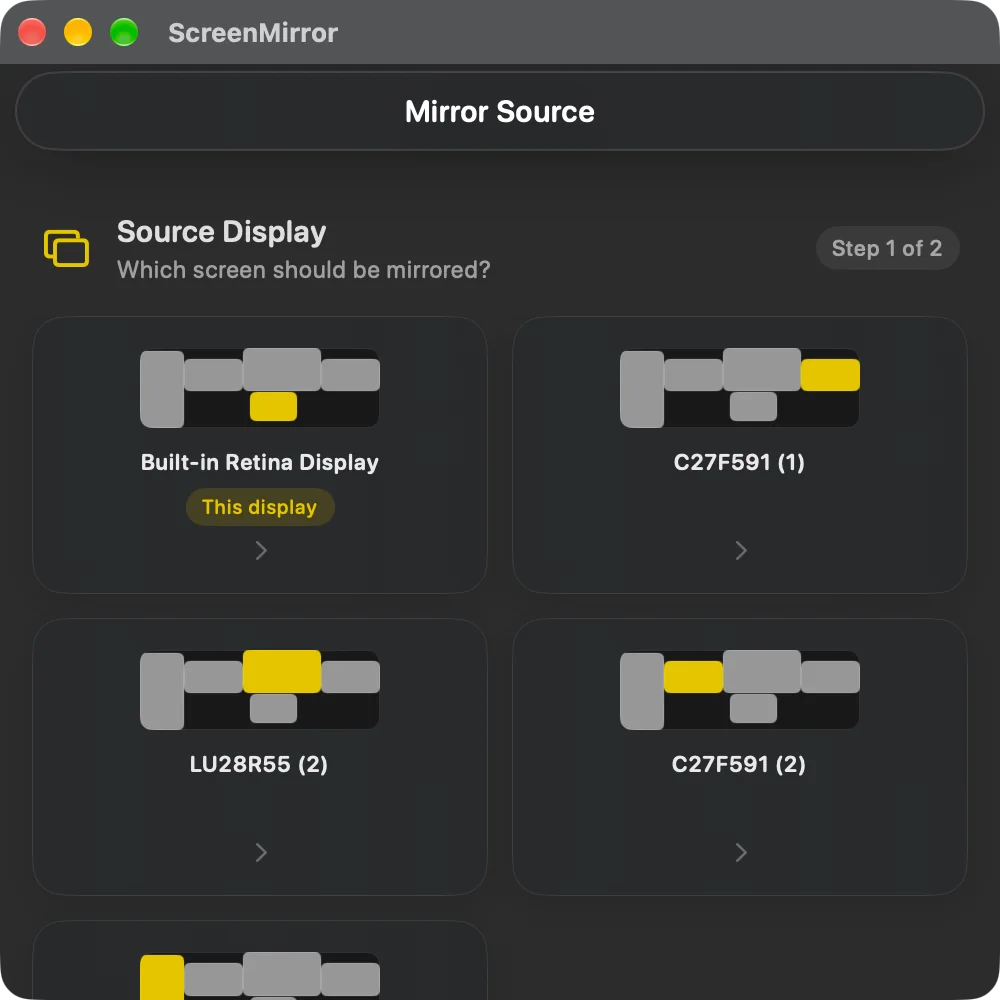Click the Source Display overlapping screens icon
Image resolution: width=1000 pixels, height=1000 pixels.
[x=66, y=249]
